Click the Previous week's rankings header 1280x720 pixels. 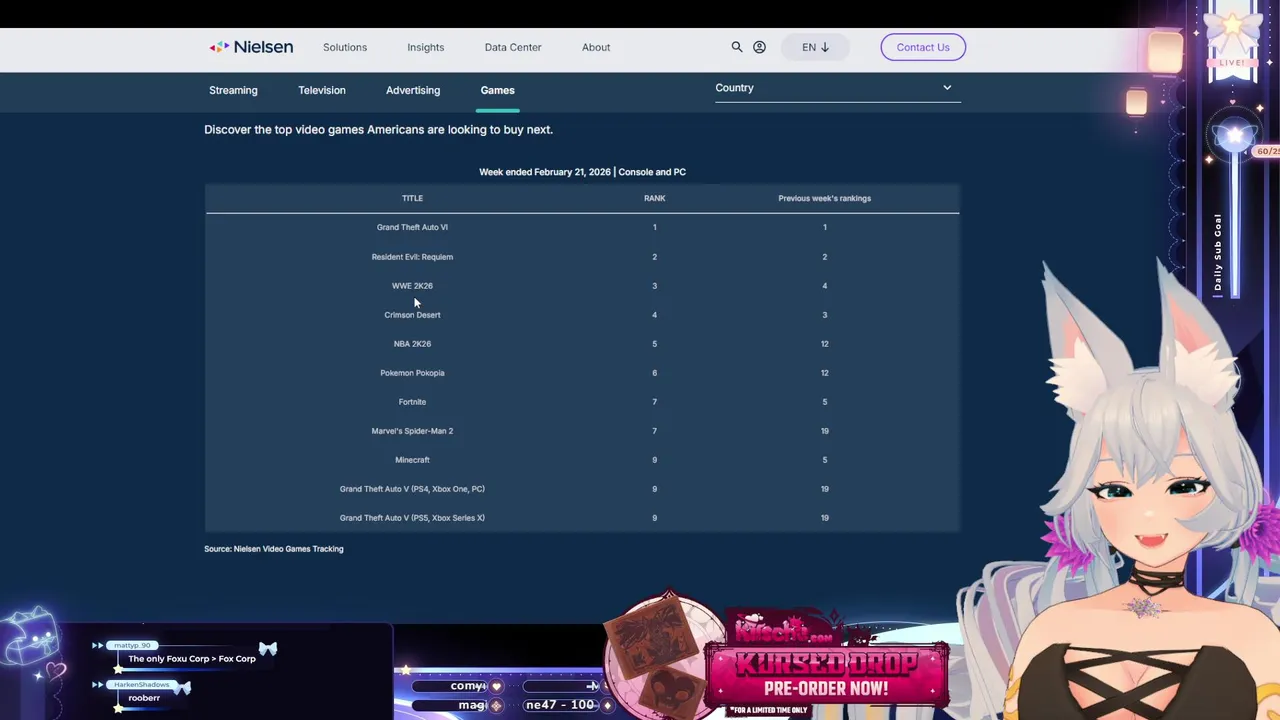click(x=825, y=198)
